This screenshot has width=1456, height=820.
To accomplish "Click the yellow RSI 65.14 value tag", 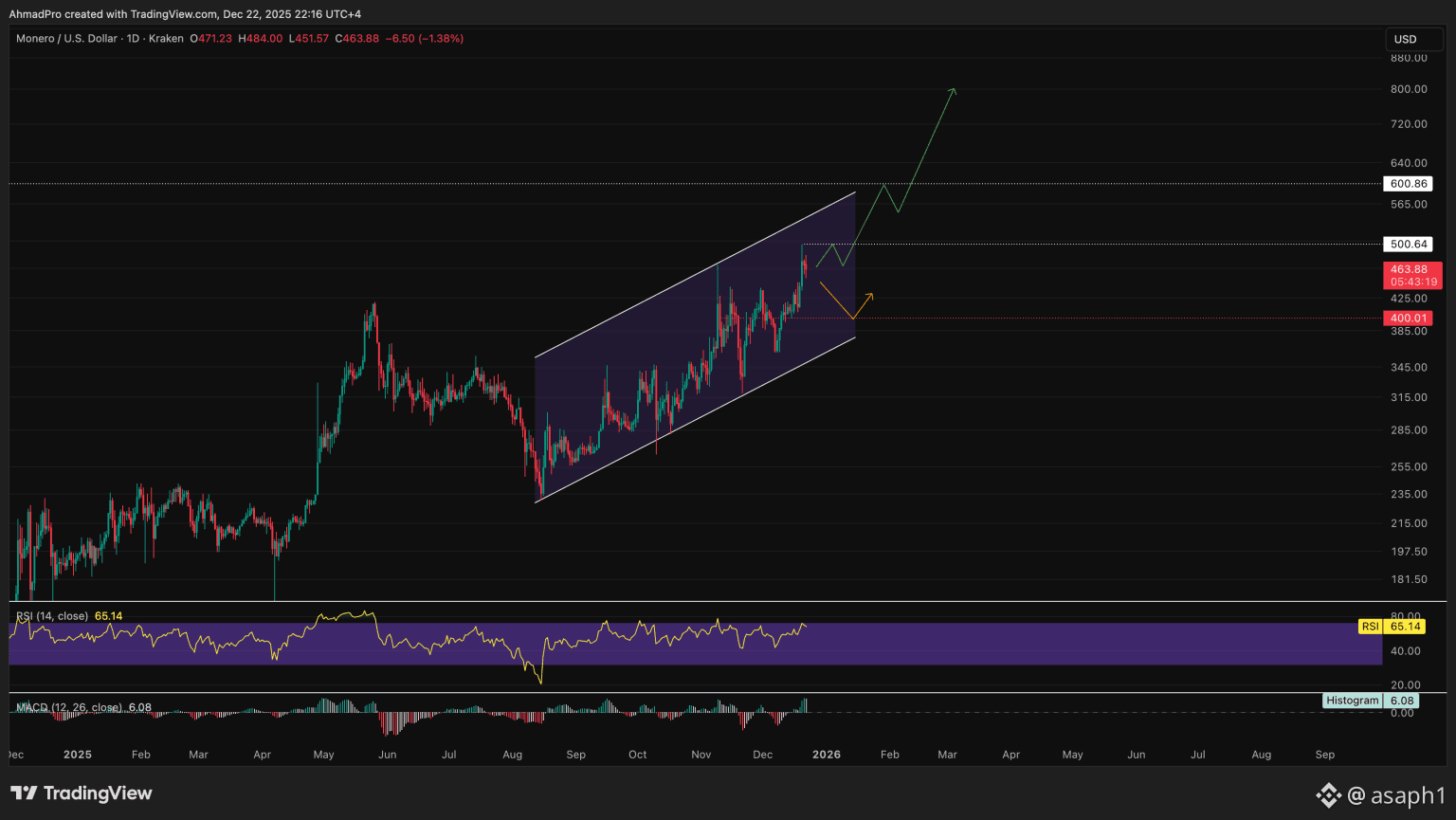I will pyautogui.click(x=1404, y=627).
